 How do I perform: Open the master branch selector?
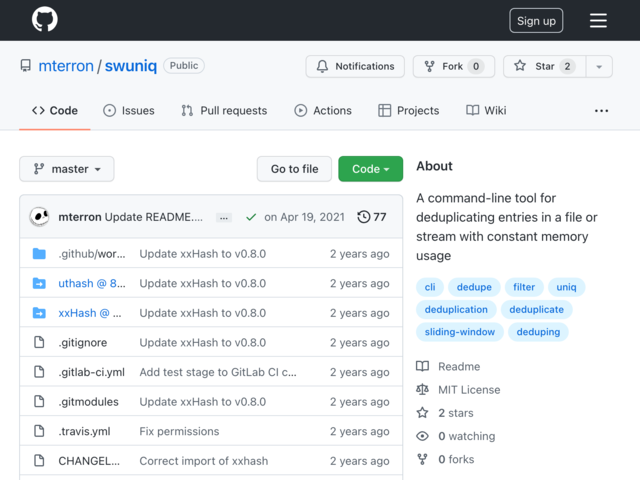tap(67, 169)
